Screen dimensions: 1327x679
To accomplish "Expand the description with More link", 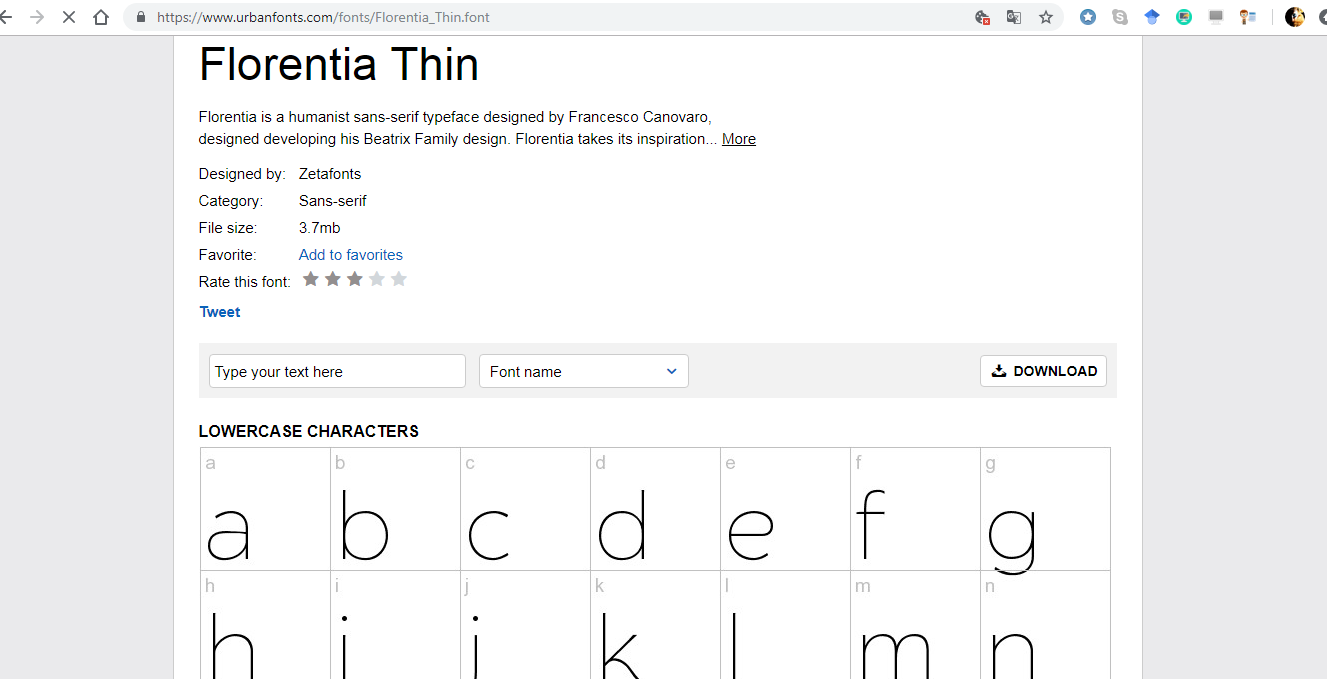I will click(739, 139).
